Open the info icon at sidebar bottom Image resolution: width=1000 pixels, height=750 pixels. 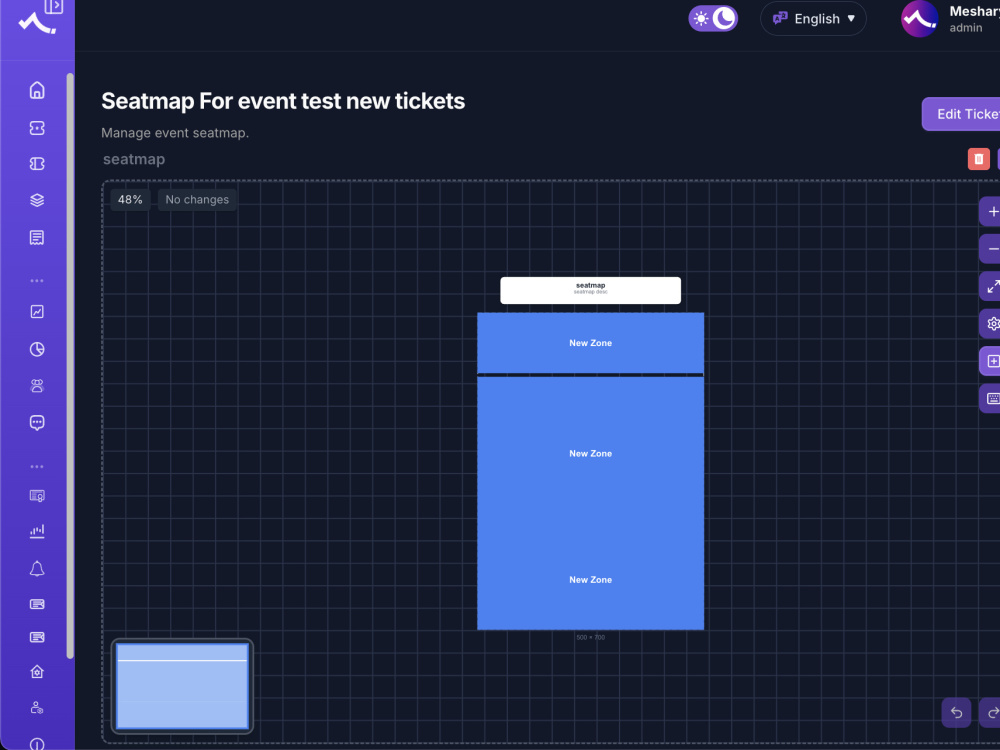37,744
